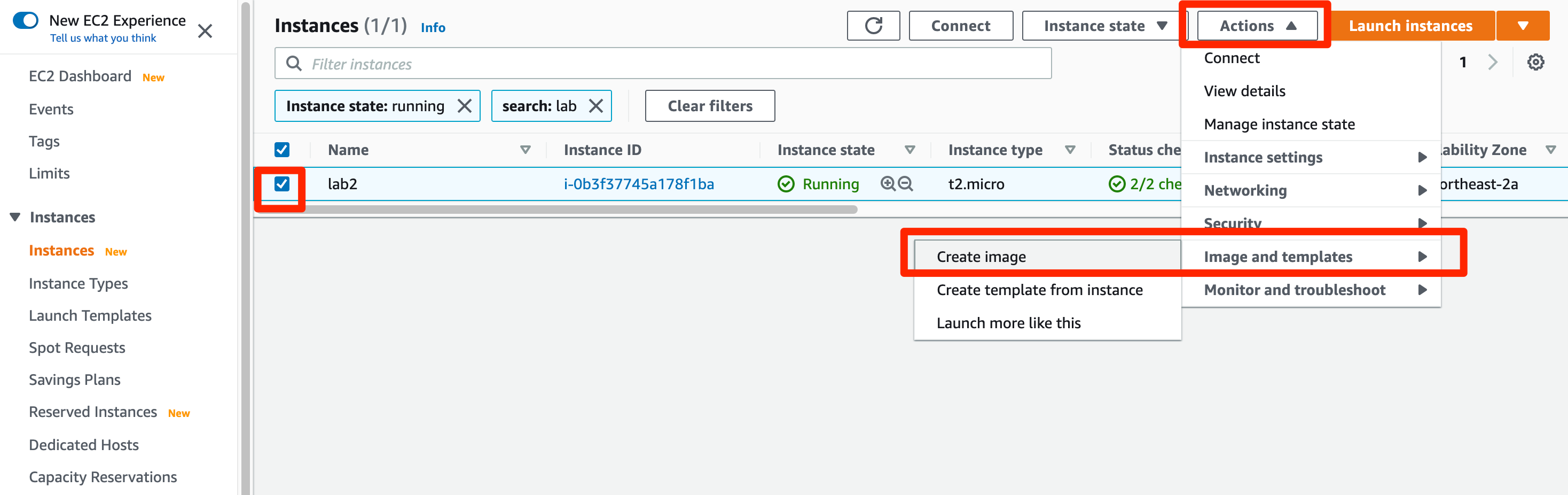The height and width of the screenshot is (495, 1568).
Task: Click the zoom-in magnifier beside Running
Action: [888, 183]
